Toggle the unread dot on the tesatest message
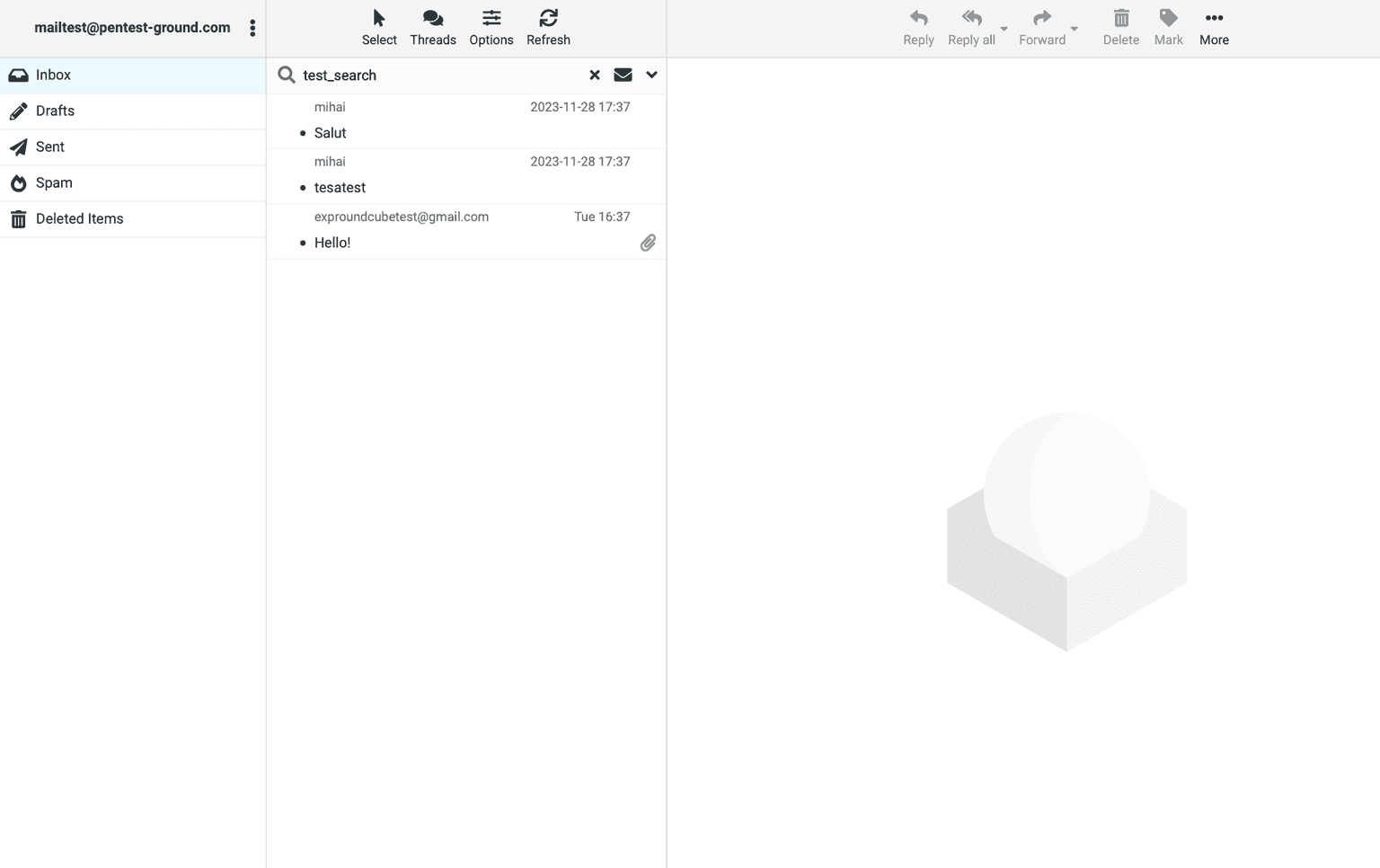1380x868 pixels. tap(303, 188)
